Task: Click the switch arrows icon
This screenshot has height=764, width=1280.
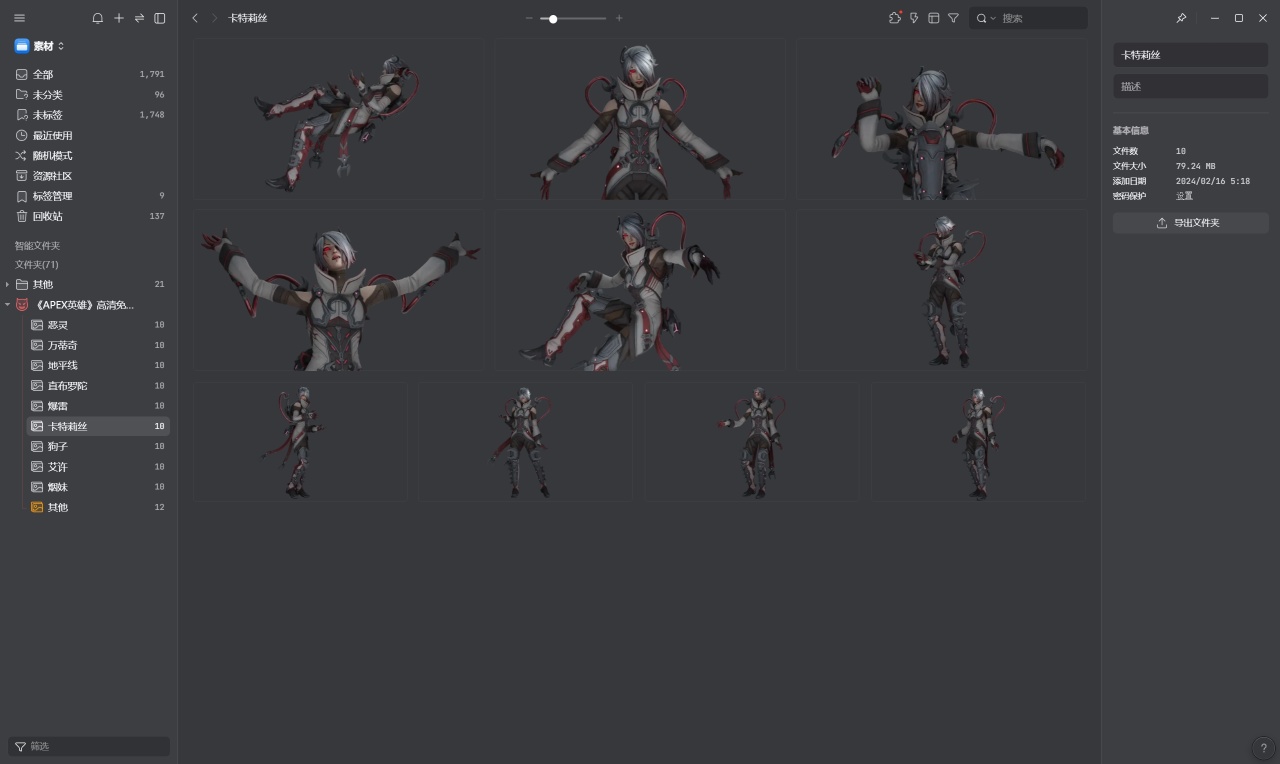Action: tap(139, 18)
